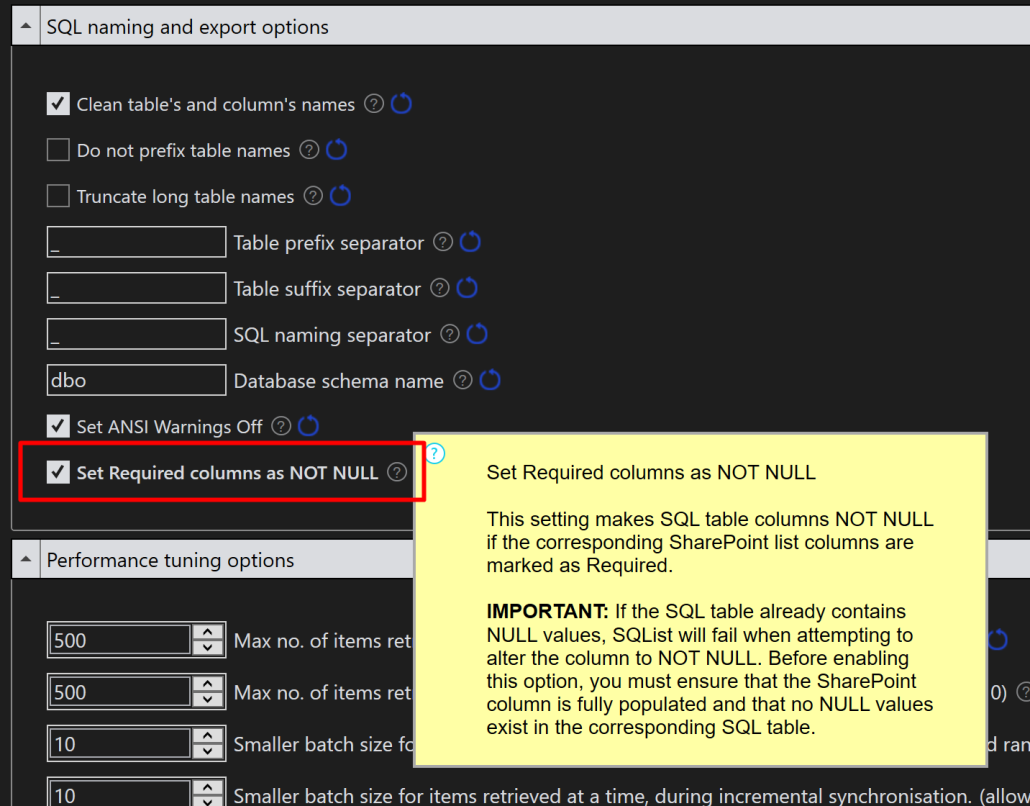Reset SQL naming separator value
The height and width of the screenshot is (806, 1030).
click(477, 334)
